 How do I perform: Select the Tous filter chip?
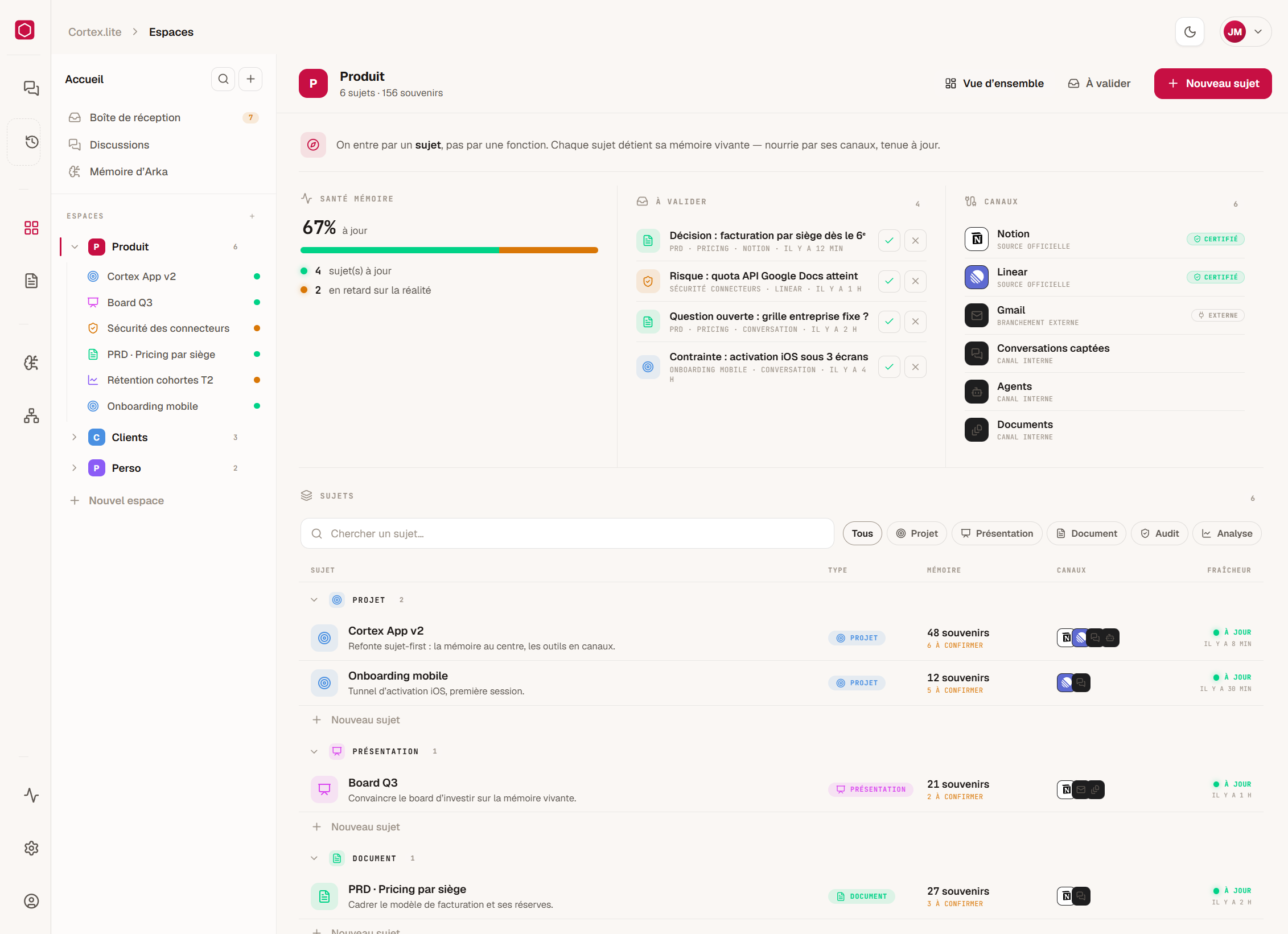(862, 533)
